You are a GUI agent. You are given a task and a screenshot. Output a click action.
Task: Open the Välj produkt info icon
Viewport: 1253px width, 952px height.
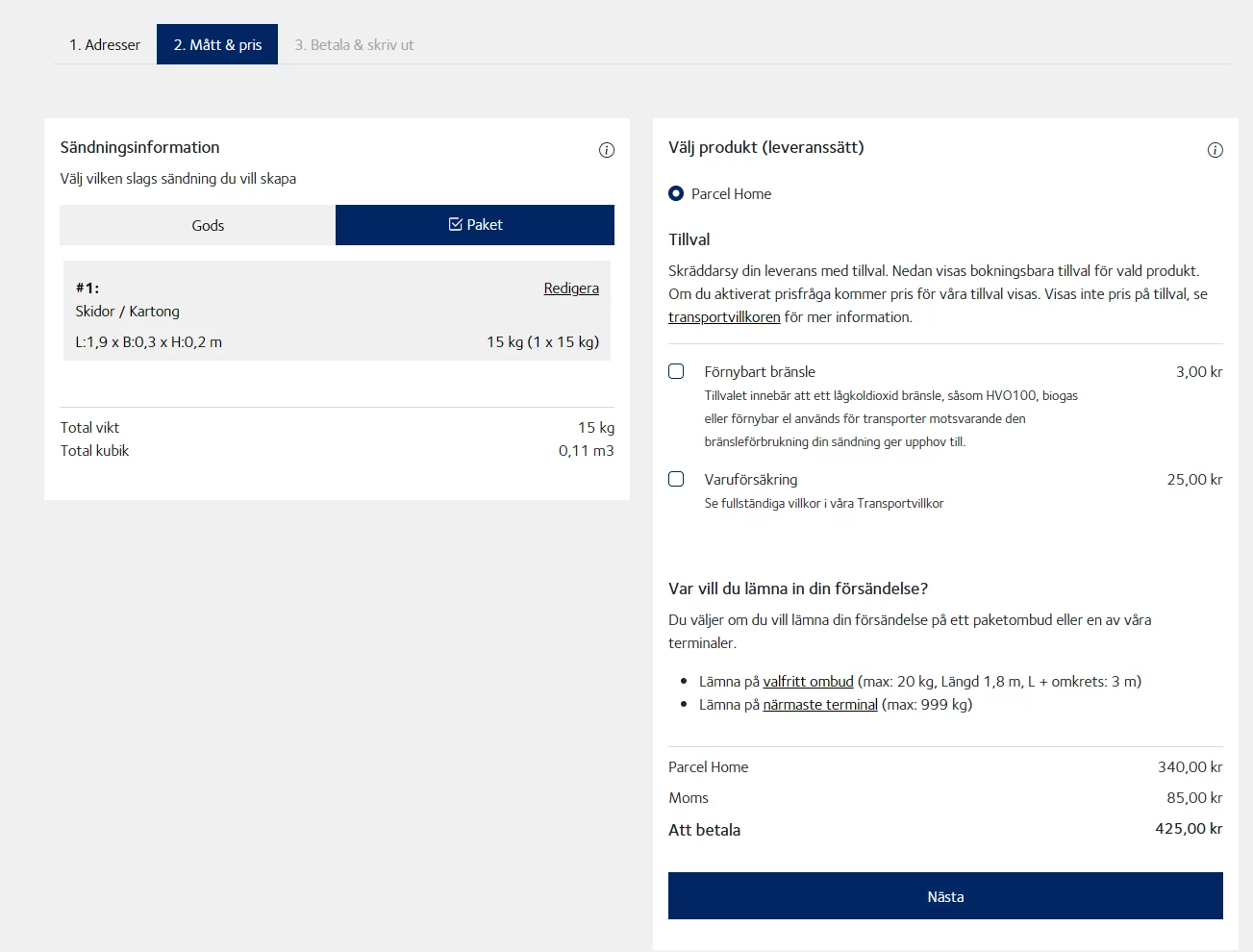click(x=1215, y=150)
